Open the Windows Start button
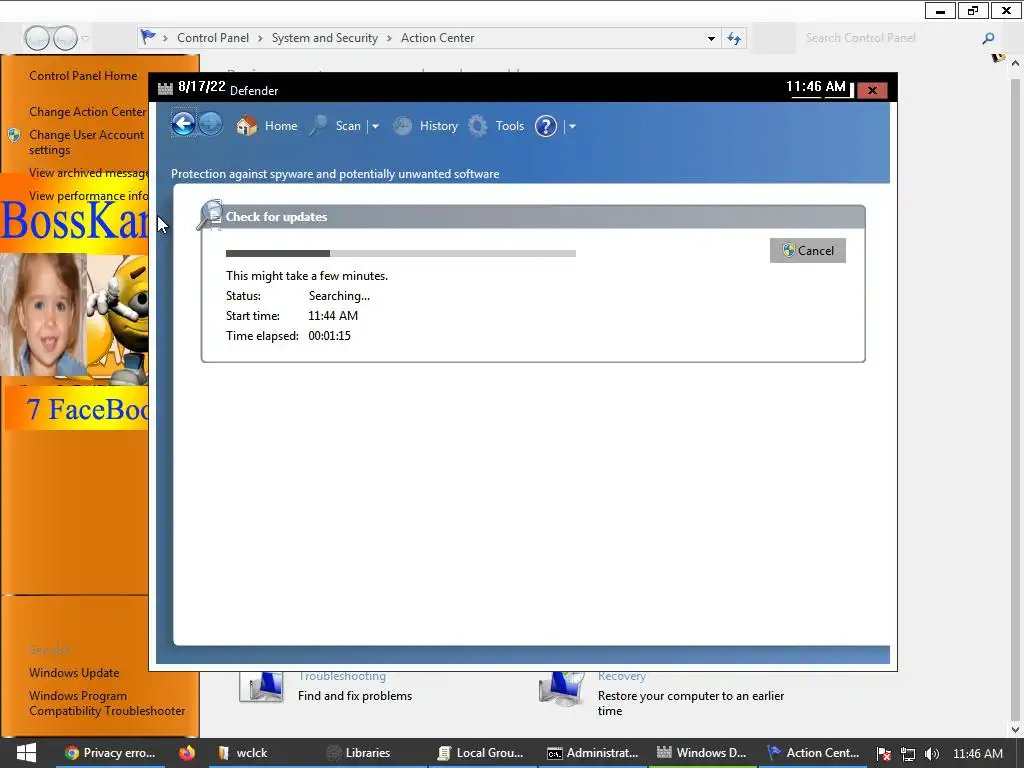The height and width of the screenshot is (768, 1024). pos(26,753)
